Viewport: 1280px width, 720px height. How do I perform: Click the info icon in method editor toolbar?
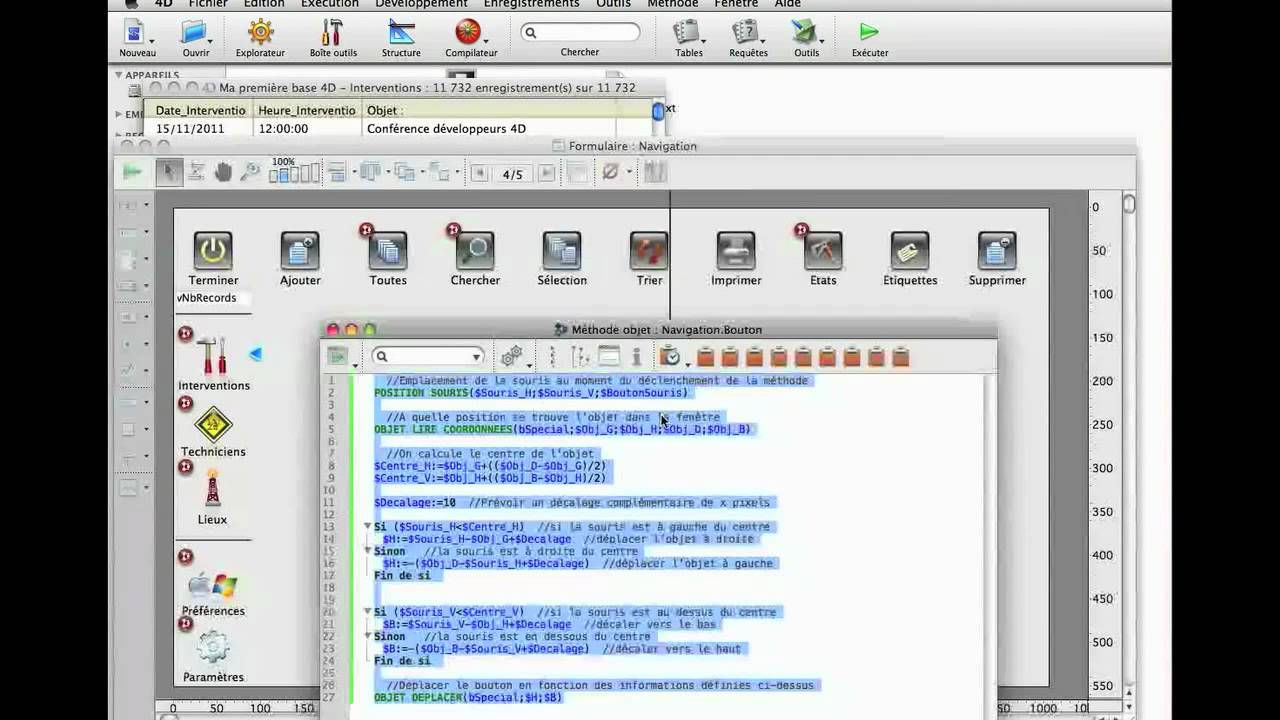636,357
